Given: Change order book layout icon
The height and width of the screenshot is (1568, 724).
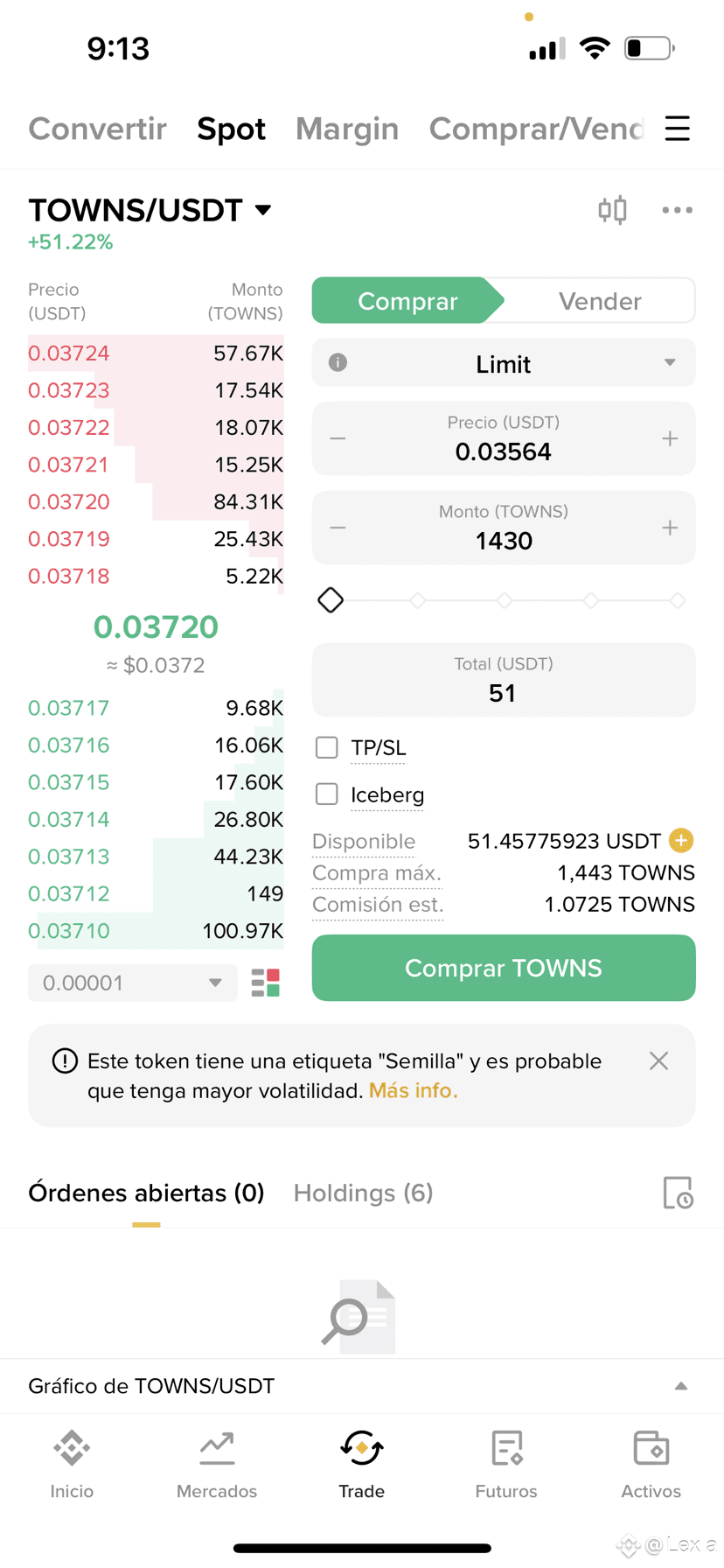Looking at the screenshot, I should [265, 983].
